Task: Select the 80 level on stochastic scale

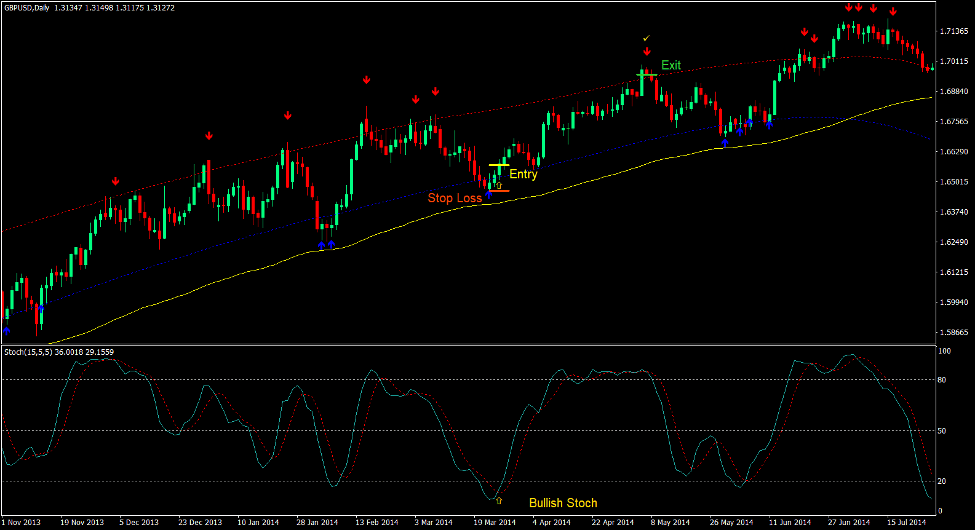Action: 945,380
